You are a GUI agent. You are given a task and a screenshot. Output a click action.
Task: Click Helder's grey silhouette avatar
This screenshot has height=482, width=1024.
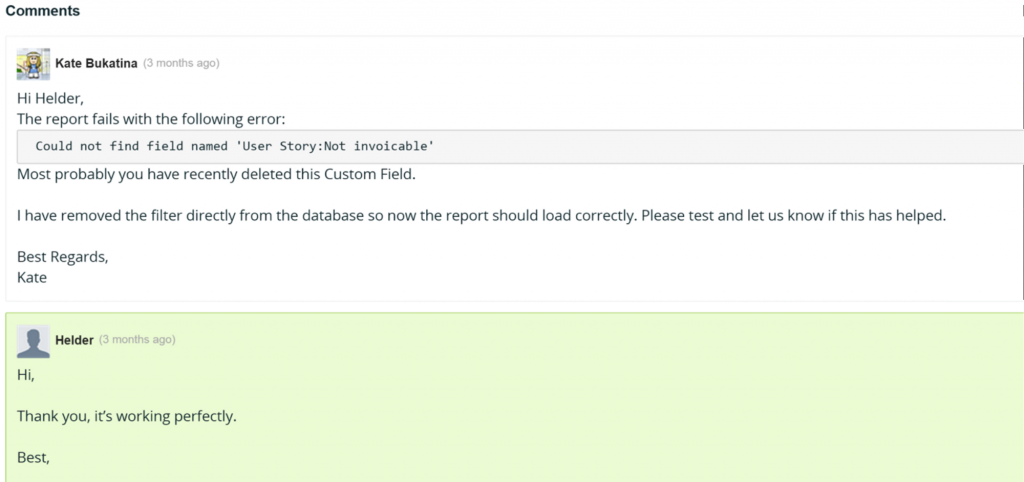pyautogui.click(x=33, y=342)
